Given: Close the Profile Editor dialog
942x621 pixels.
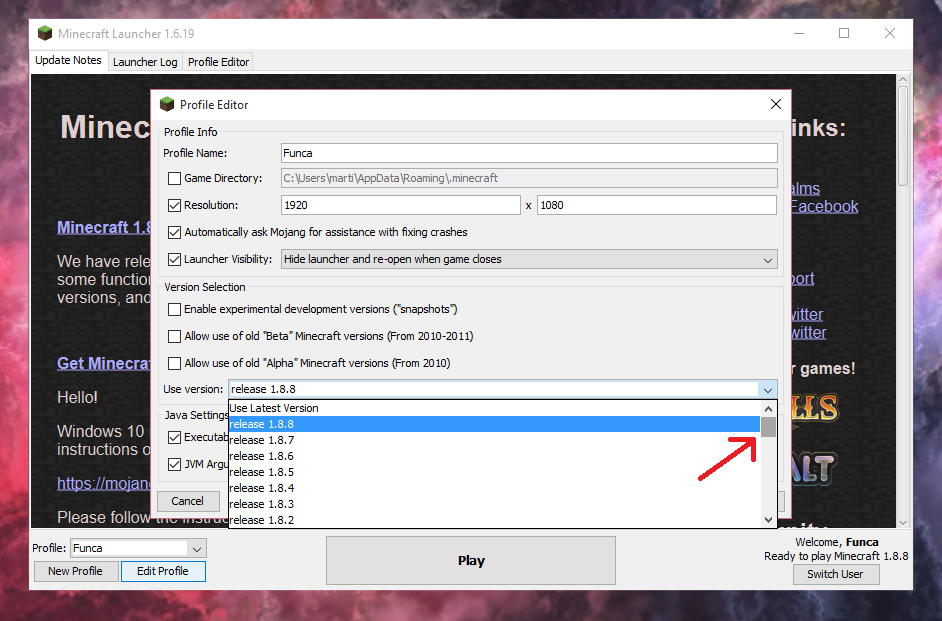Looking at the screenshot, I should (x=775, y=104).
